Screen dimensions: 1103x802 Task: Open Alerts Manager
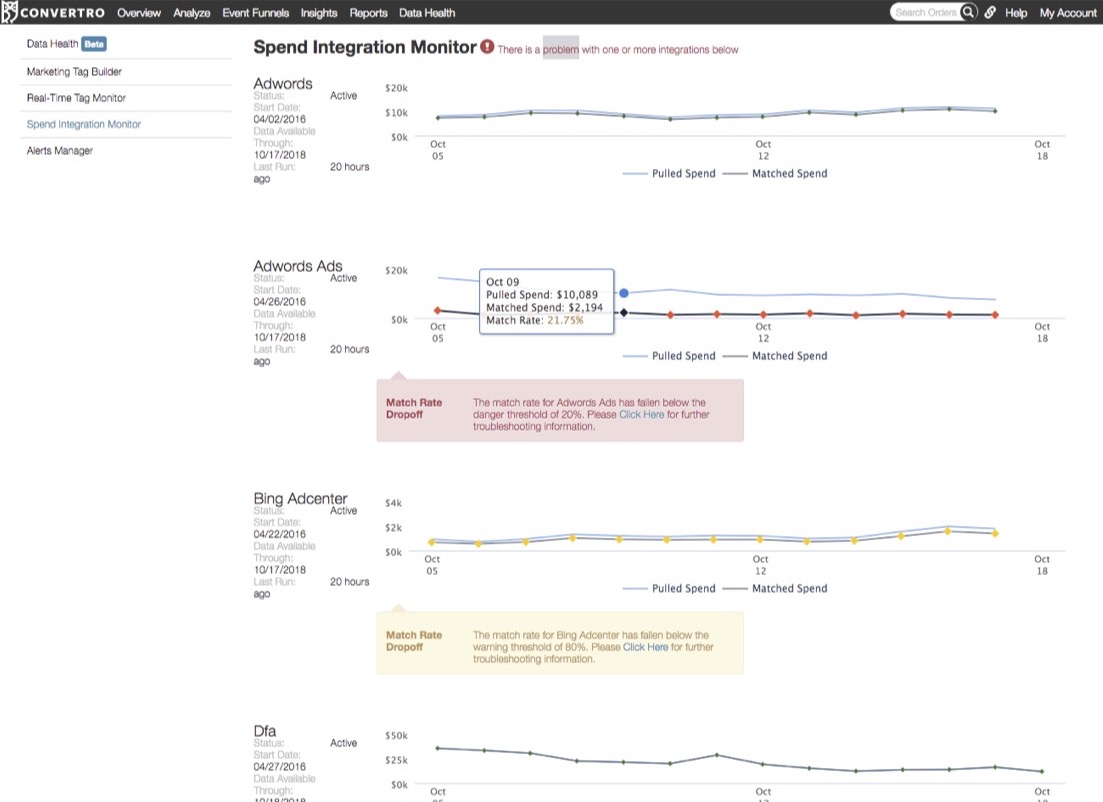[x=60, y=151]
